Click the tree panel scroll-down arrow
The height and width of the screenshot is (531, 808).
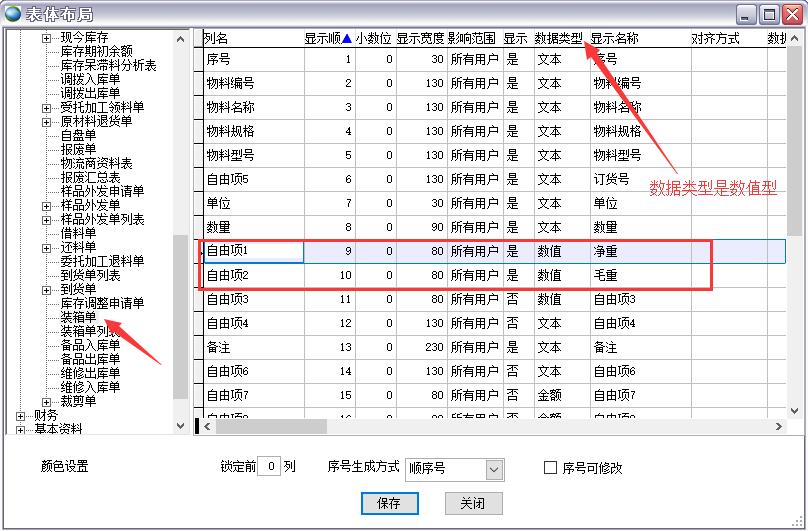click(x=181, y=425)
